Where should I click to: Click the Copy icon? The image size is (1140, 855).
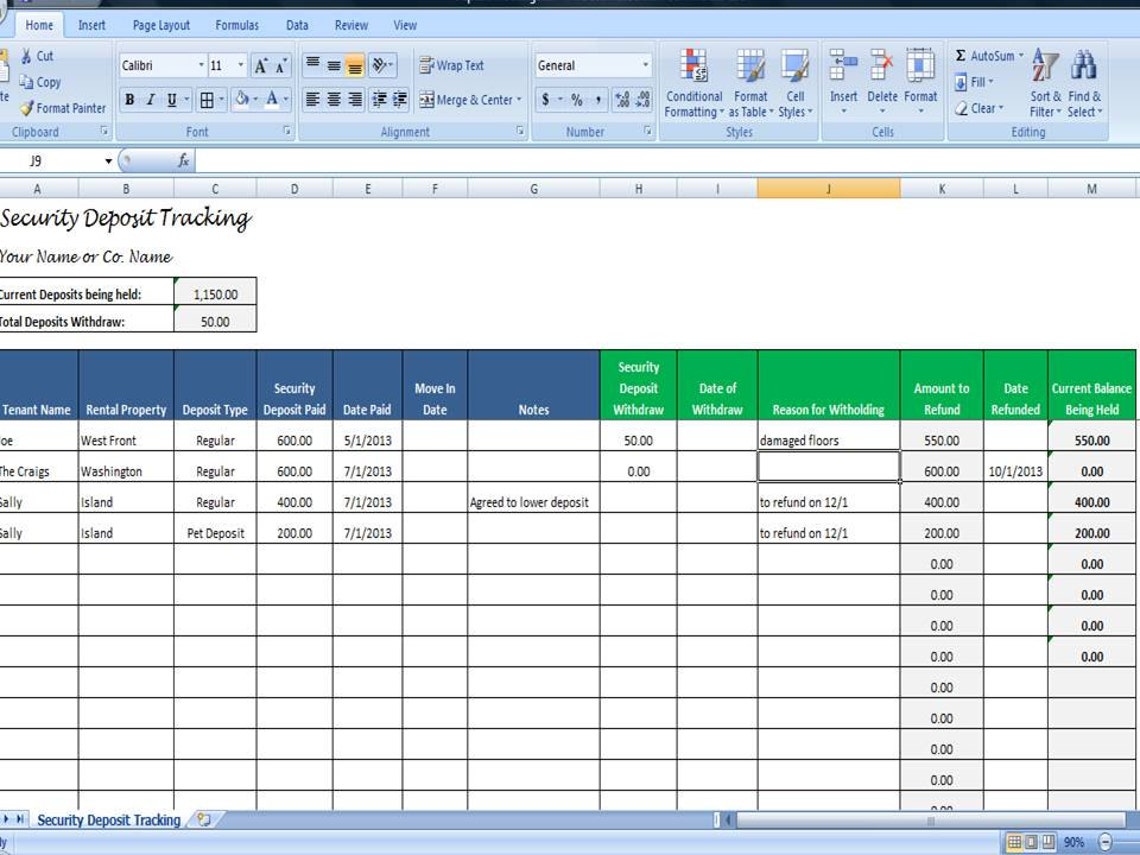click(27, 82)
